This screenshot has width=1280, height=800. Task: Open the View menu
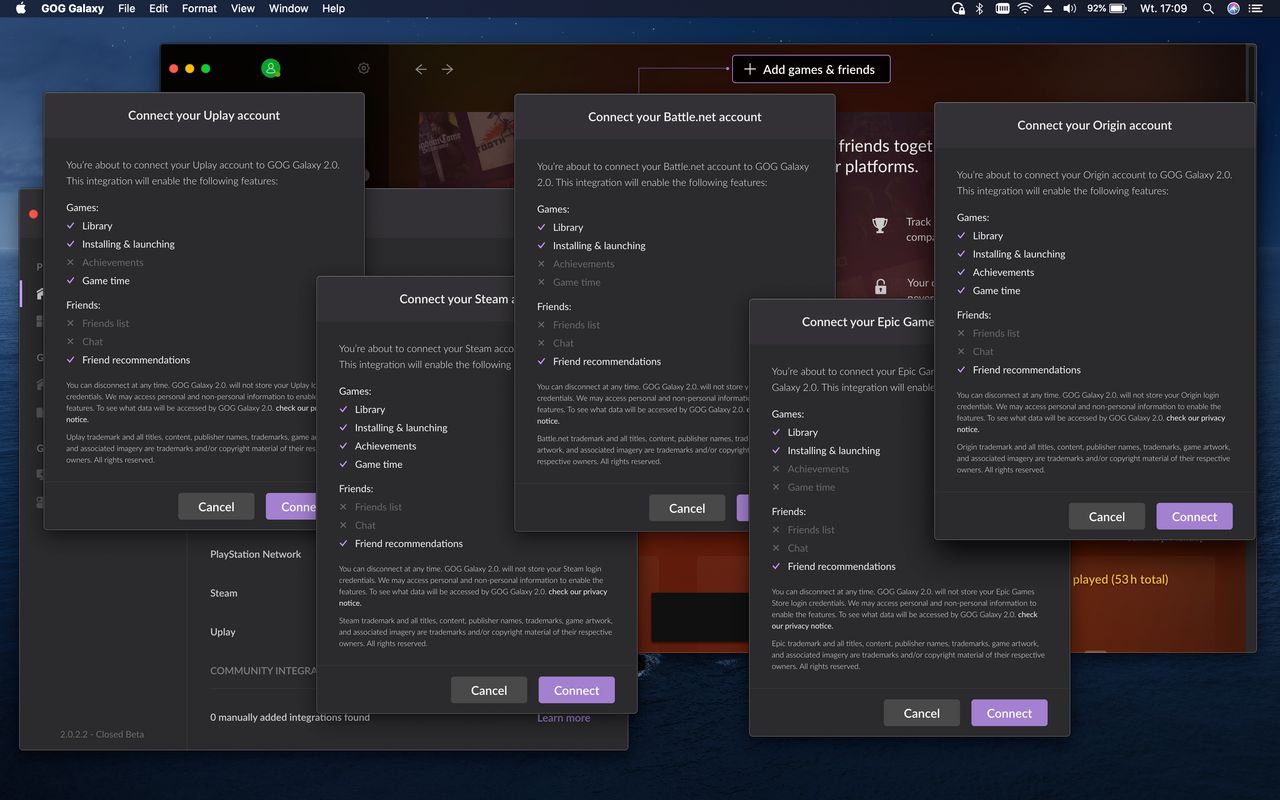(x=243, y=8)
